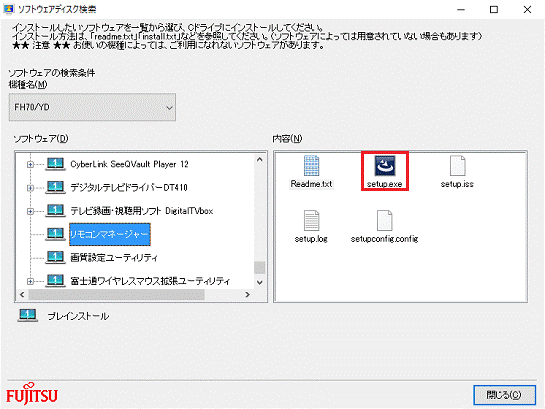Click the 機種名(M) label
Screen dimensions: 545x409
click(x=28, y=84)
